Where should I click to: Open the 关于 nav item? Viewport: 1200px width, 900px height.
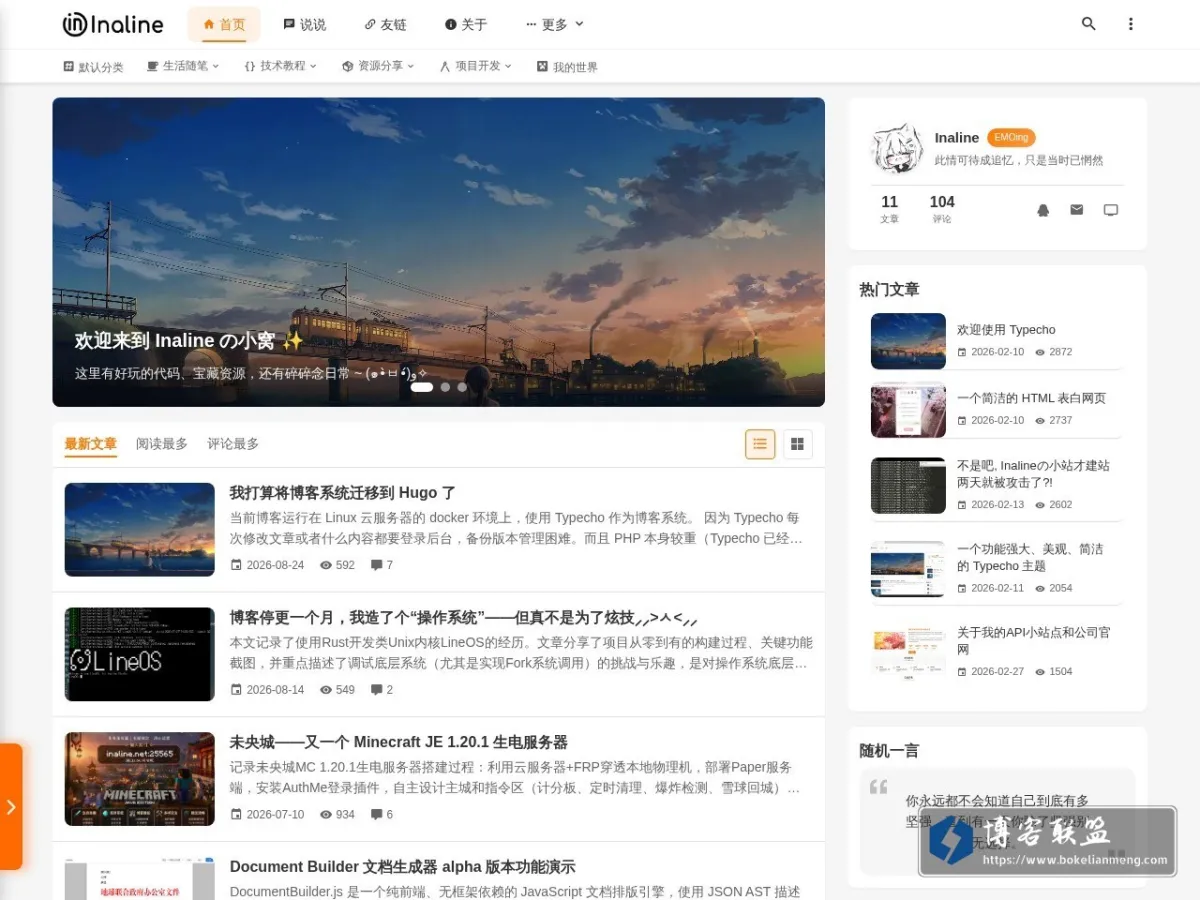466,24
